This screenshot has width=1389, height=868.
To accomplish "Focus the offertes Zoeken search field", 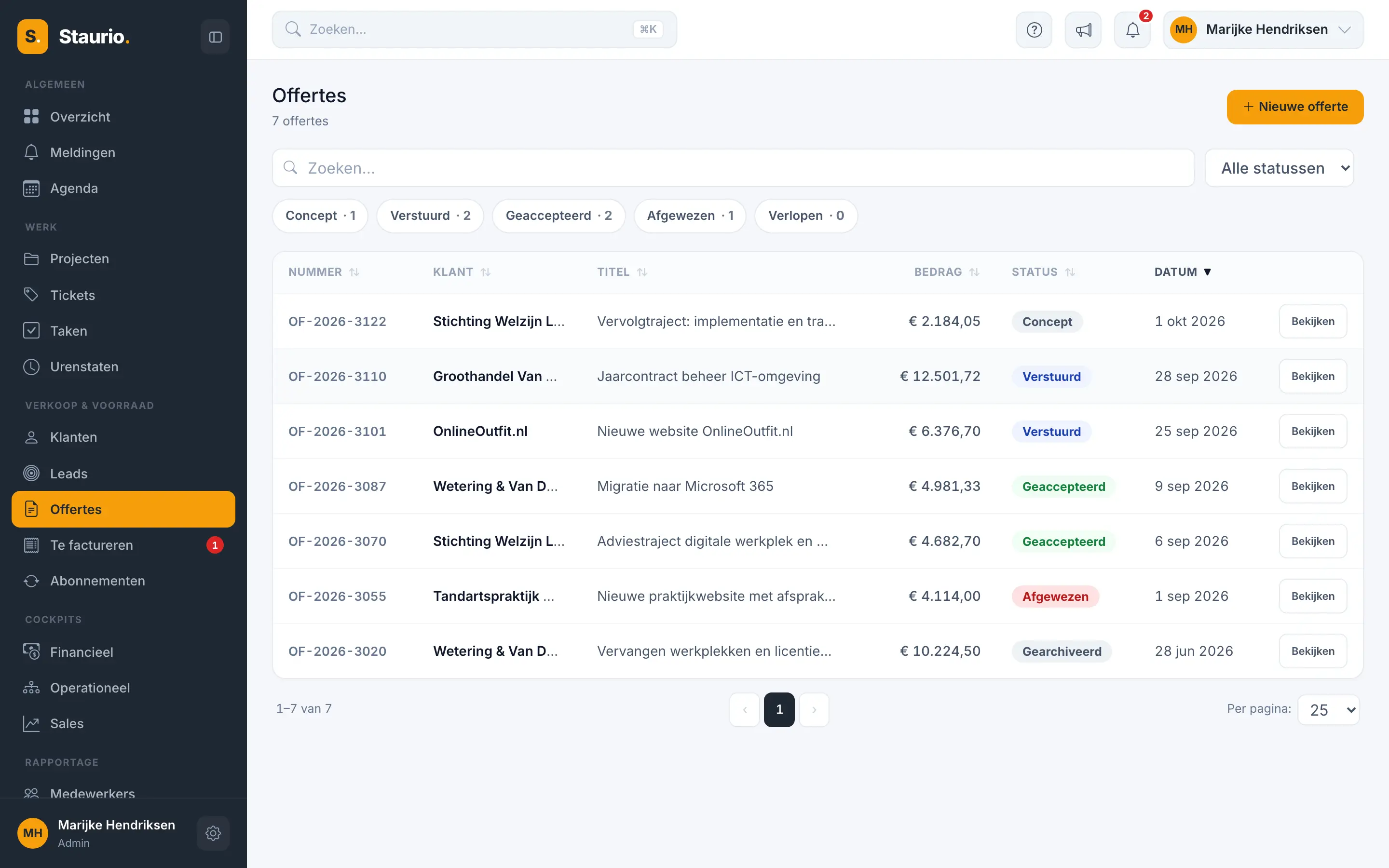I will click(733, 168).
